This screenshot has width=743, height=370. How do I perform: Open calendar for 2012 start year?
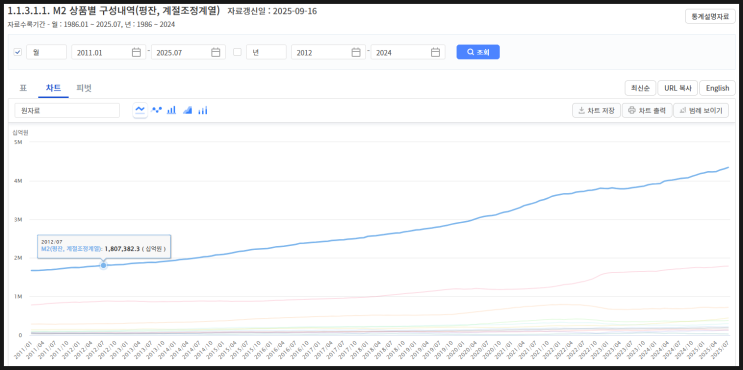coord(356,52)
